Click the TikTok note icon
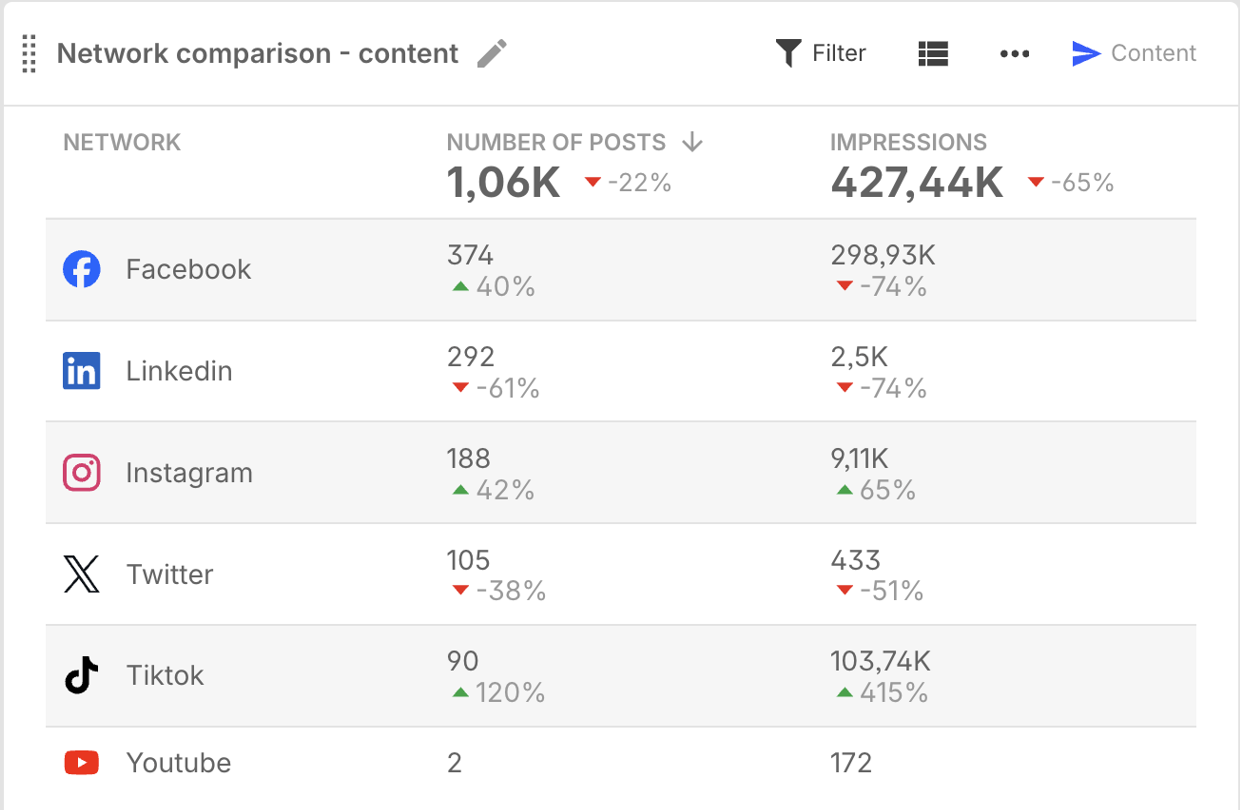The width and height of the screenshot is (1240, 810). click(81, 676)
